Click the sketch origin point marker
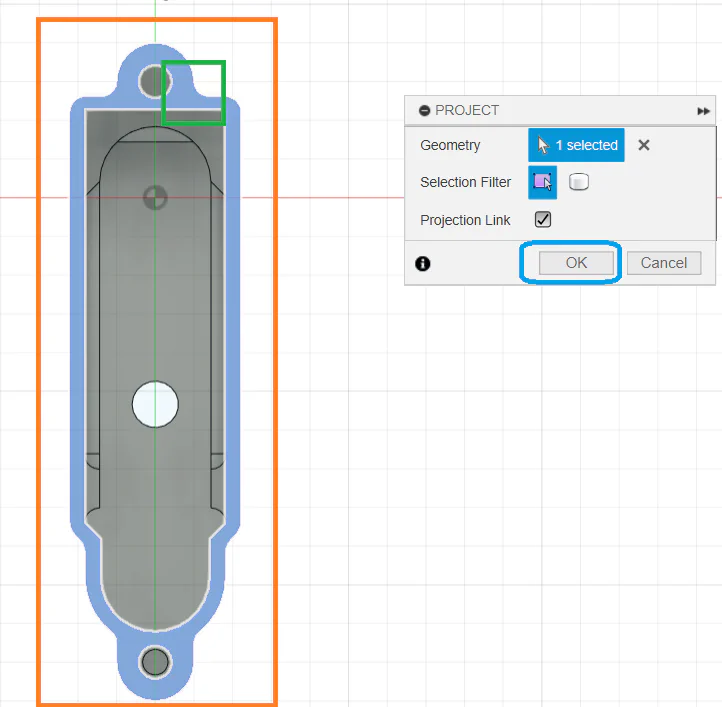This screenshot has height=707, width=722. tap(155, 198)
